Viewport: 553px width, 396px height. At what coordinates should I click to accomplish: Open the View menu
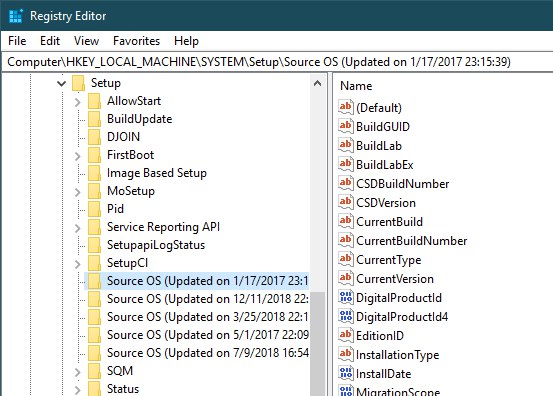point(86,41)
